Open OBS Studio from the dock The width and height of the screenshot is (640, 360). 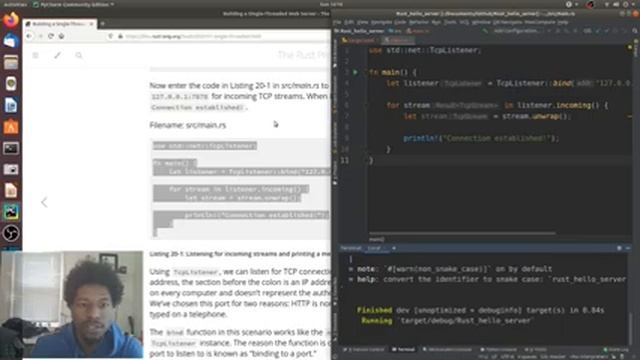point(11,233)
